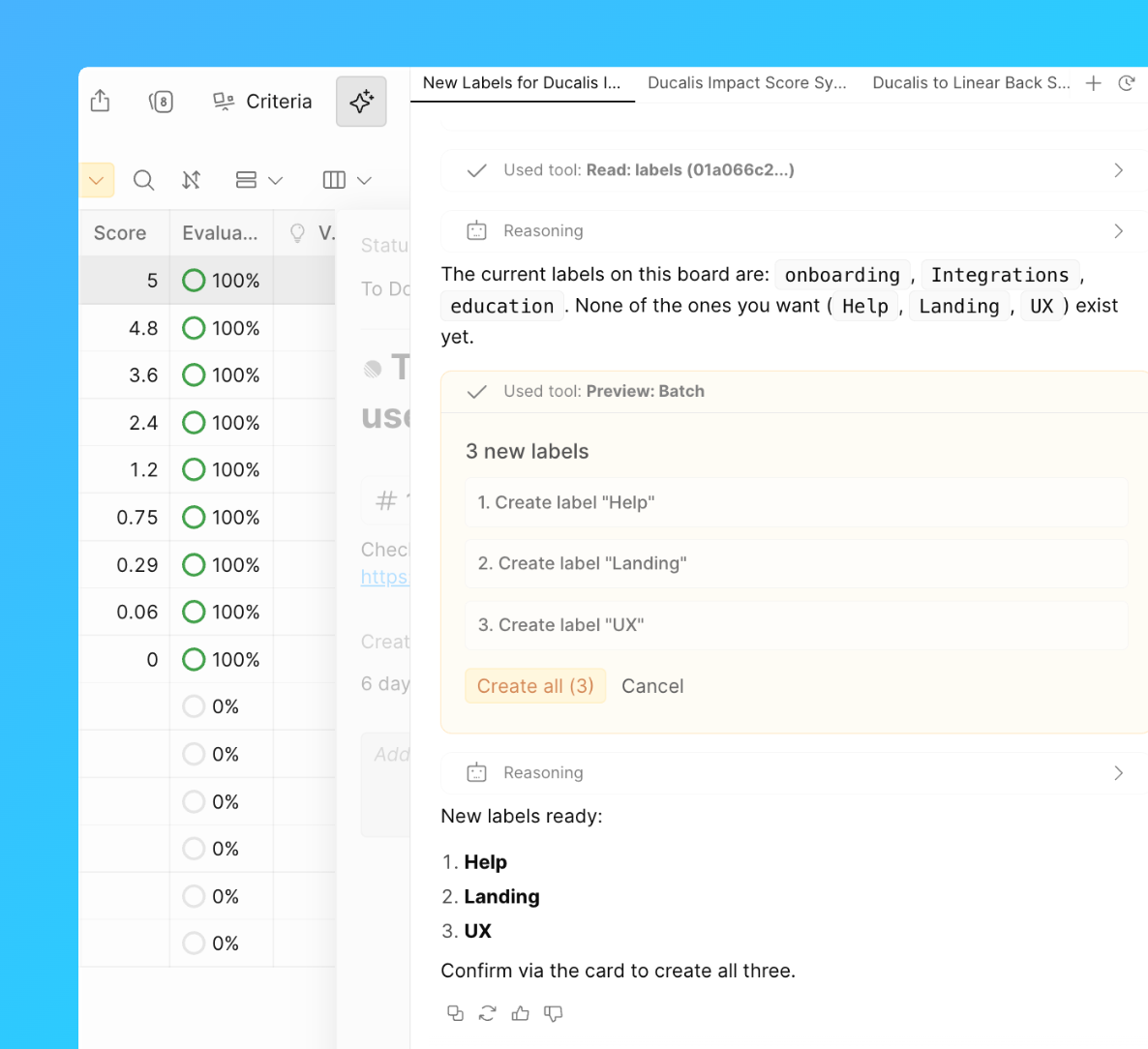Click the share/export icon
This screenshot has width=1148, height=1049.
pos(101,101)
